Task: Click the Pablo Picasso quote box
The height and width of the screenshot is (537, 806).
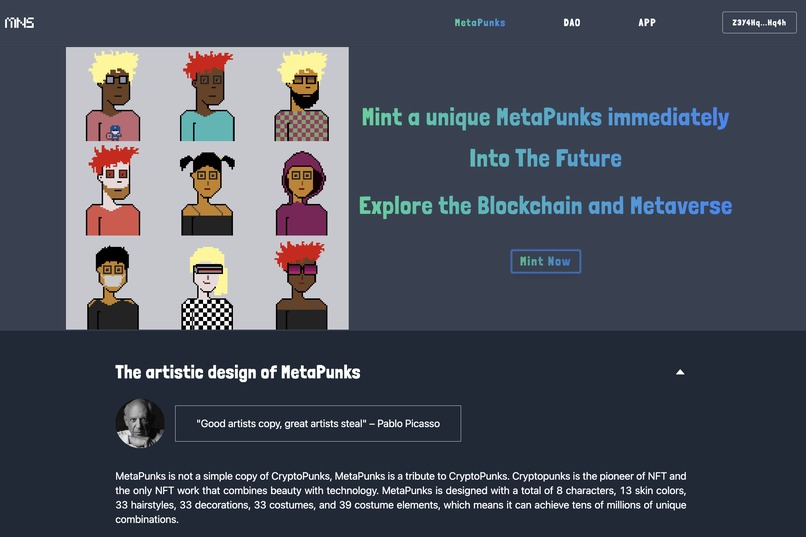Action: click(318, 423)
